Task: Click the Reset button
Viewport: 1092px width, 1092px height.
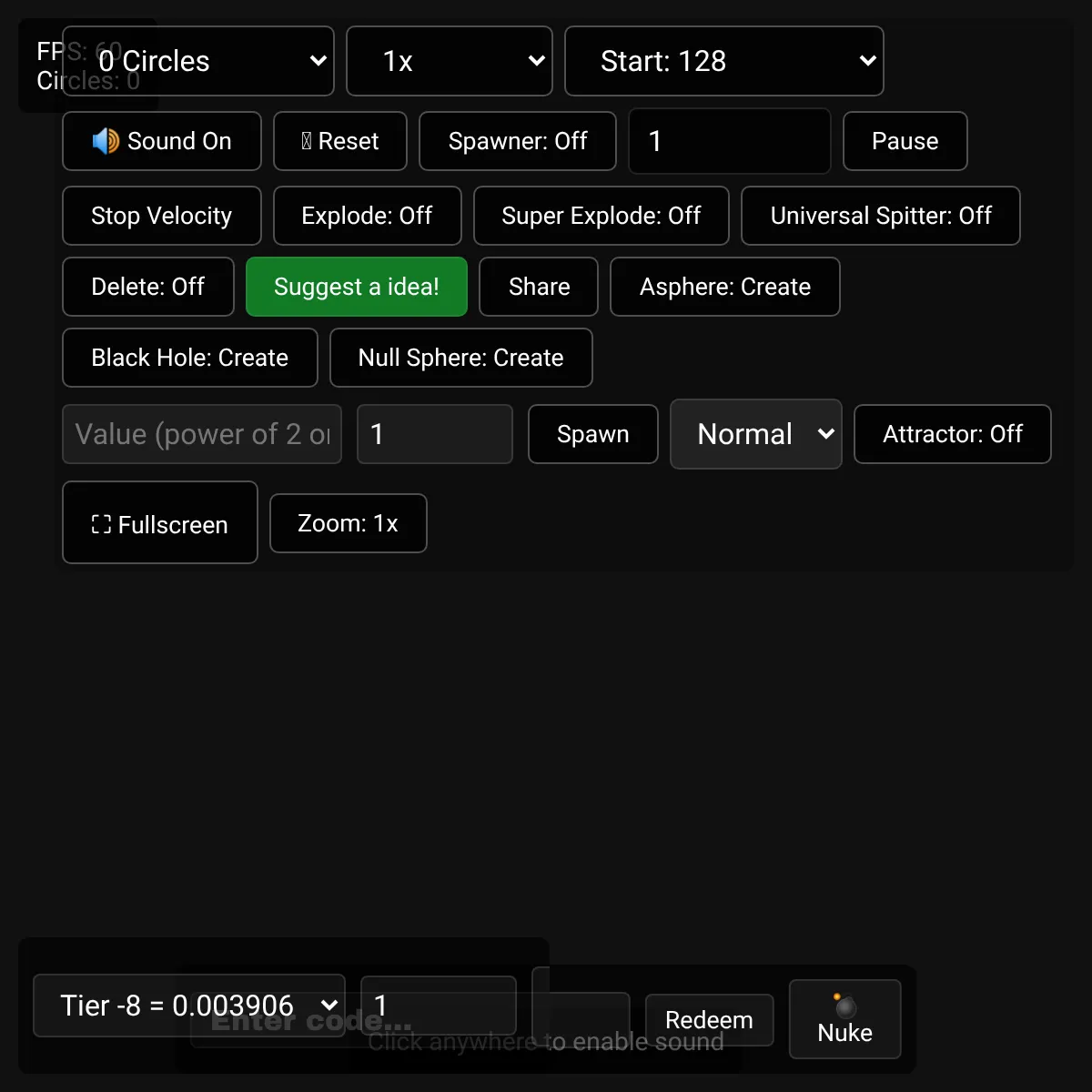Action: [x=340, y=141]
